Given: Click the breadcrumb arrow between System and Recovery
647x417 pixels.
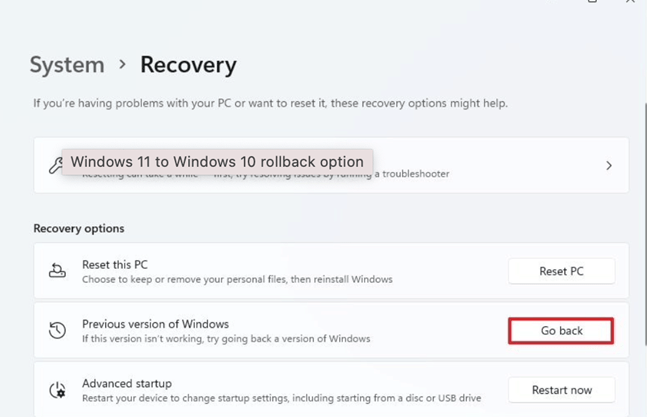Looking at the screenshot, I should (122, 64).
